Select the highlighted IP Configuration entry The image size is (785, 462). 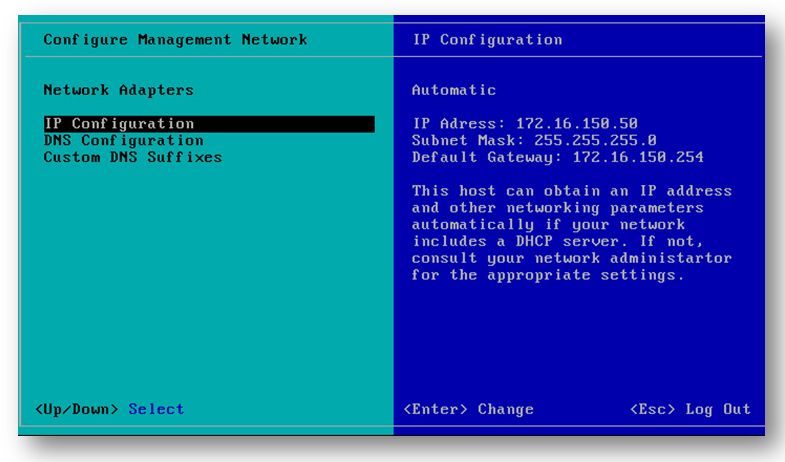point(209,124)
